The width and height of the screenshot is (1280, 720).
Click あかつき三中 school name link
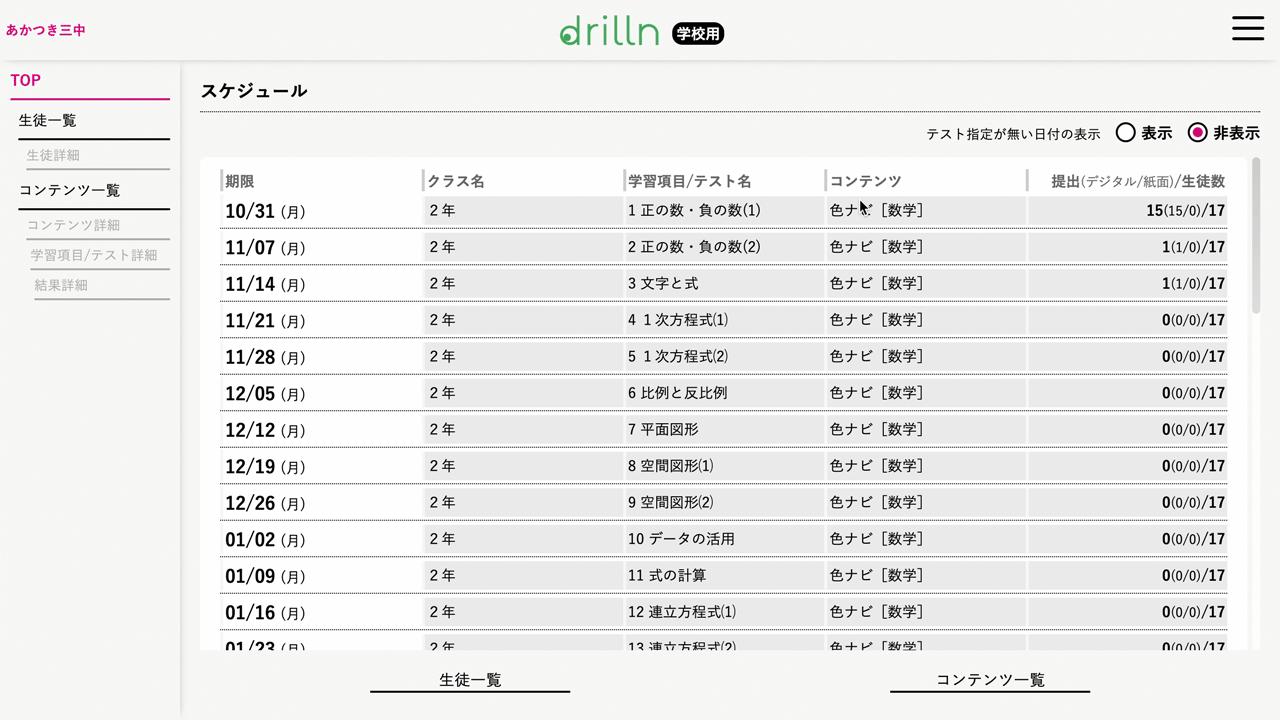tap(46, 31)
